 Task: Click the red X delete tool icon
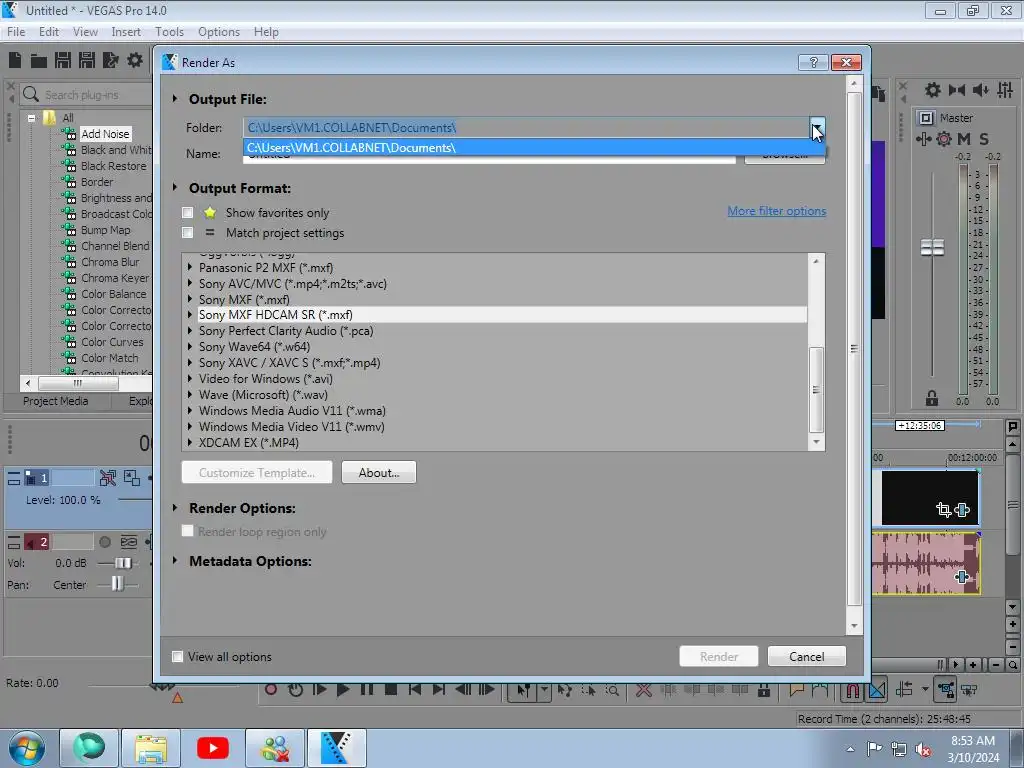click(643, 690)
